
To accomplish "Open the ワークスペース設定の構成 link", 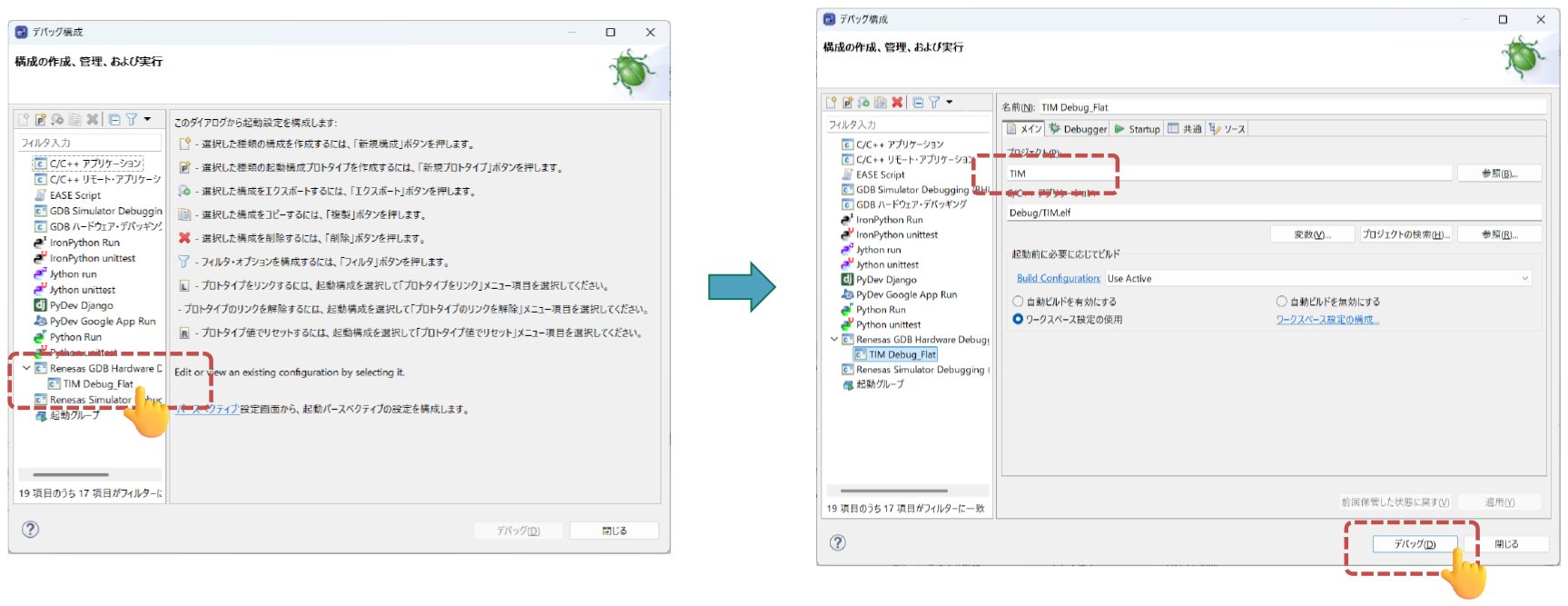I will pos(1326,320).
